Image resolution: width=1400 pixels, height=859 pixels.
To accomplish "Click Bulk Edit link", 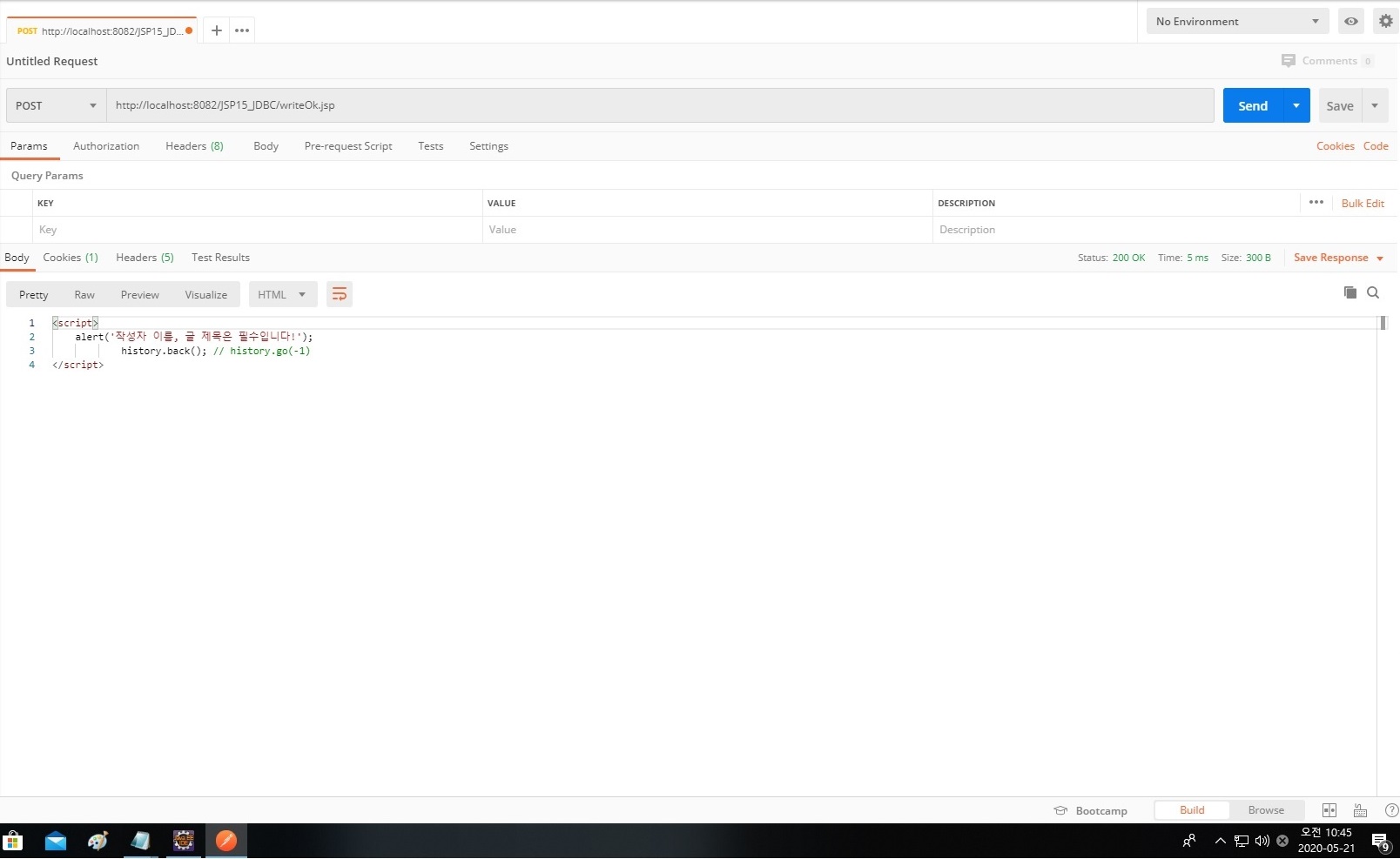I will click(x=1363, y=203).
